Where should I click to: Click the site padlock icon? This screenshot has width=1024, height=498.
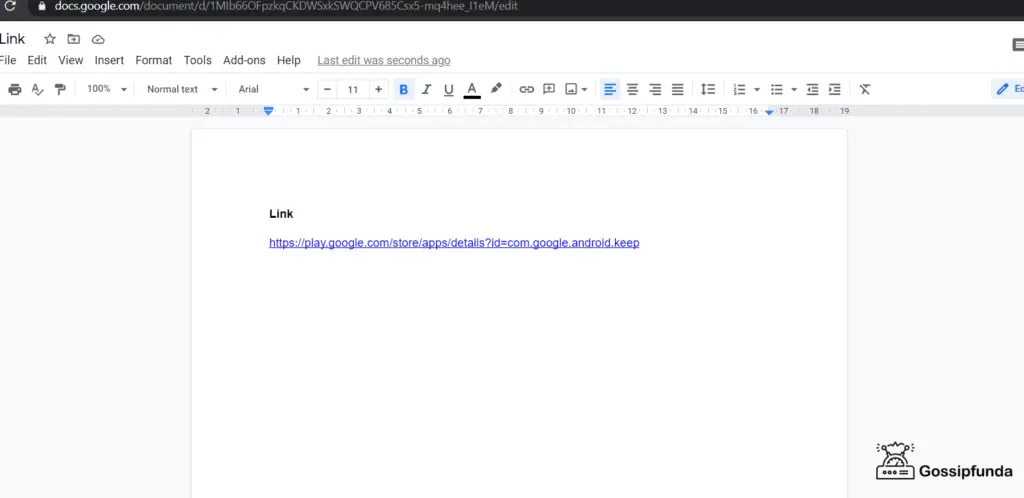pyautogui.click(x=42, y=7)
